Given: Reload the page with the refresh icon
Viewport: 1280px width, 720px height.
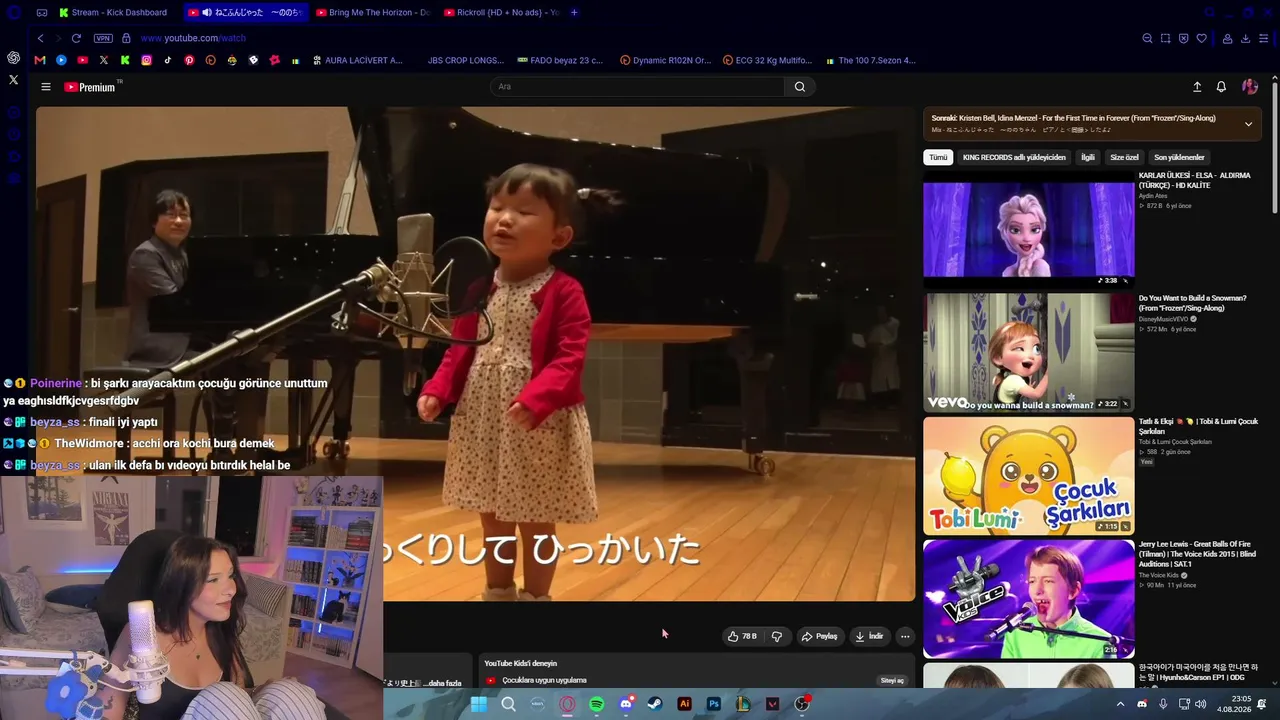Looking at the screenshot, I should (76, 38).
